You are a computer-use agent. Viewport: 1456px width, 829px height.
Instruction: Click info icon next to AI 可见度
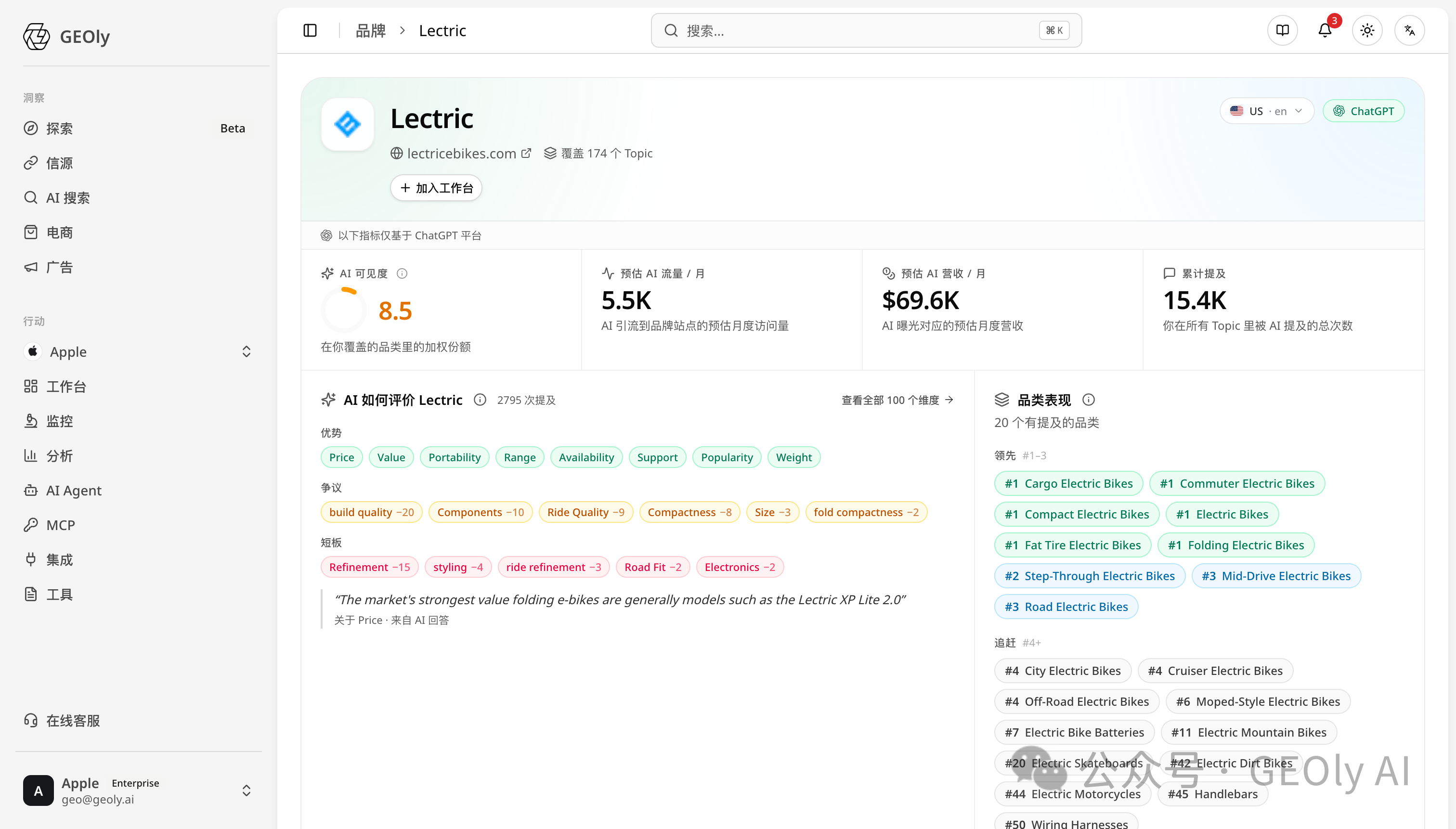click(402, 273)
